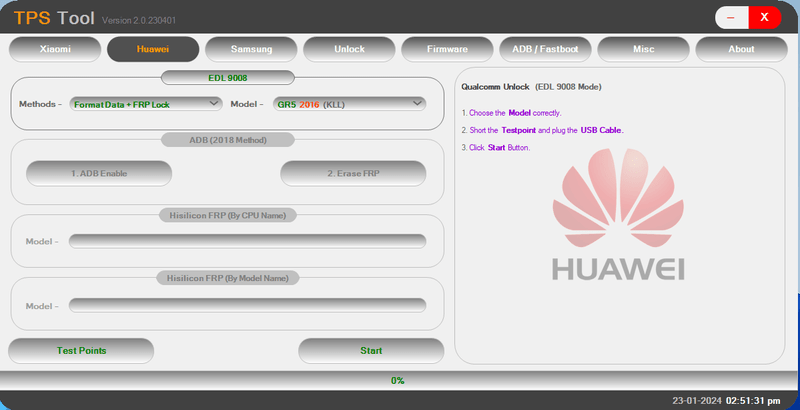Open the Samsung tab

(251, 49)
